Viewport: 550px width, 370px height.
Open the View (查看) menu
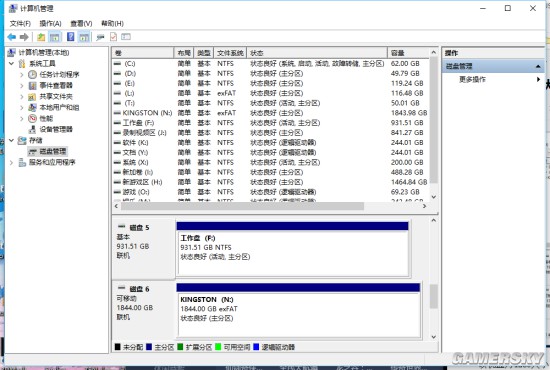(x=81, y=23)
